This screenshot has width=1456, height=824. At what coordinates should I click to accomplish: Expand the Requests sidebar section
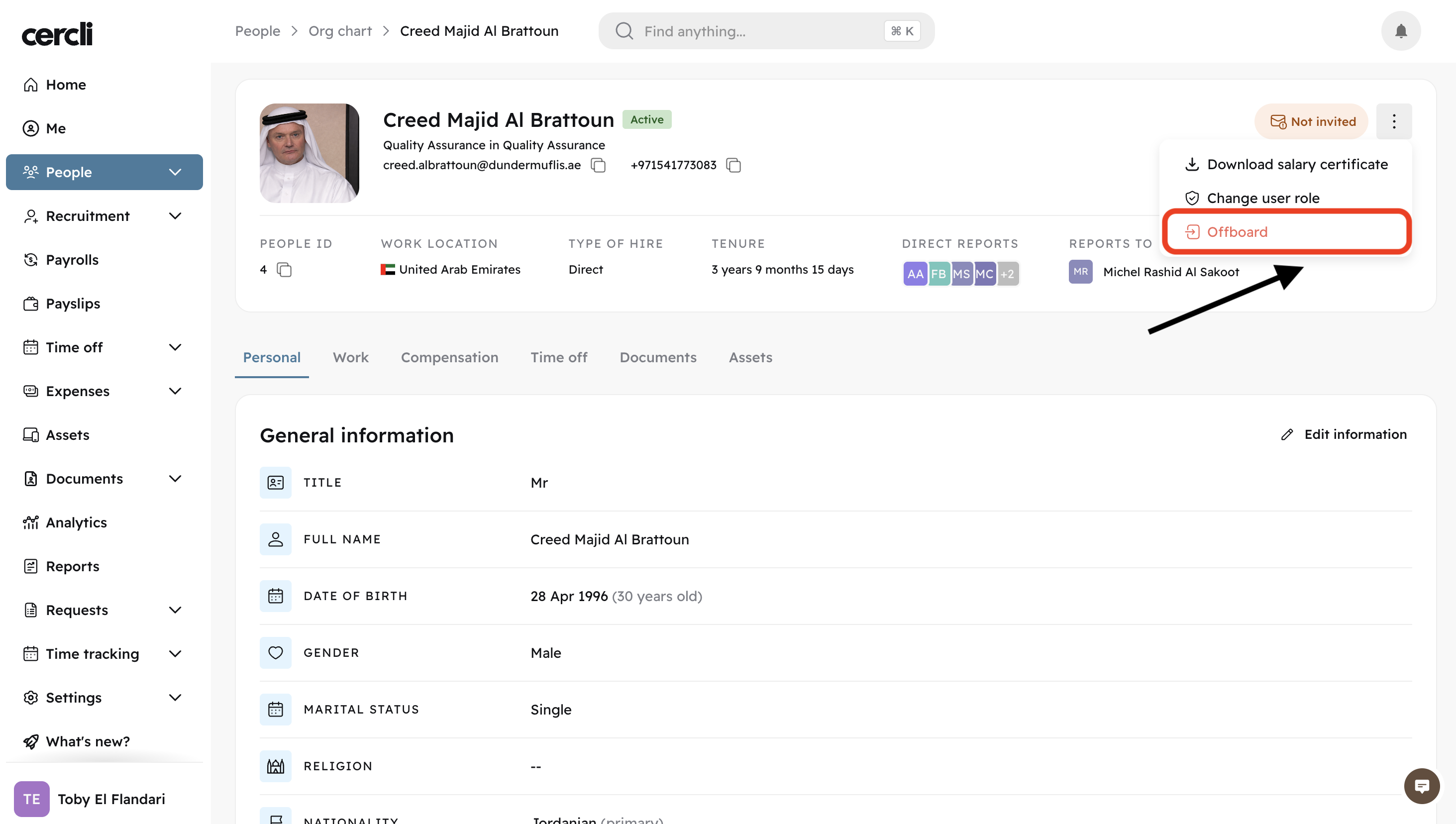[176, 610]
